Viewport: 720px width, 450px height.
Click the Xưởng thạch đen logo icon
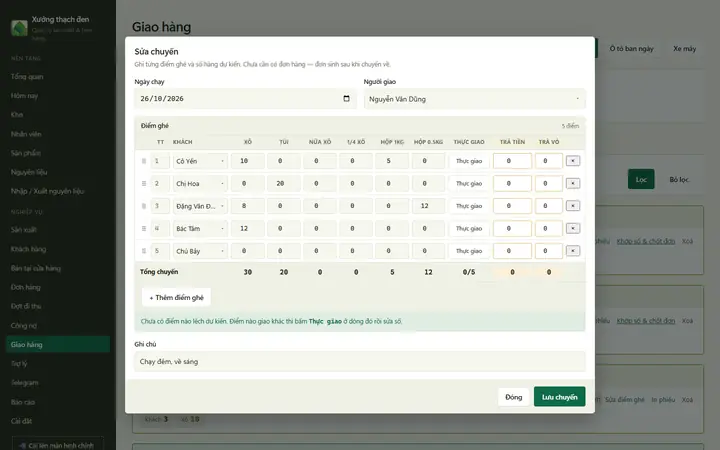click(19, 28)
